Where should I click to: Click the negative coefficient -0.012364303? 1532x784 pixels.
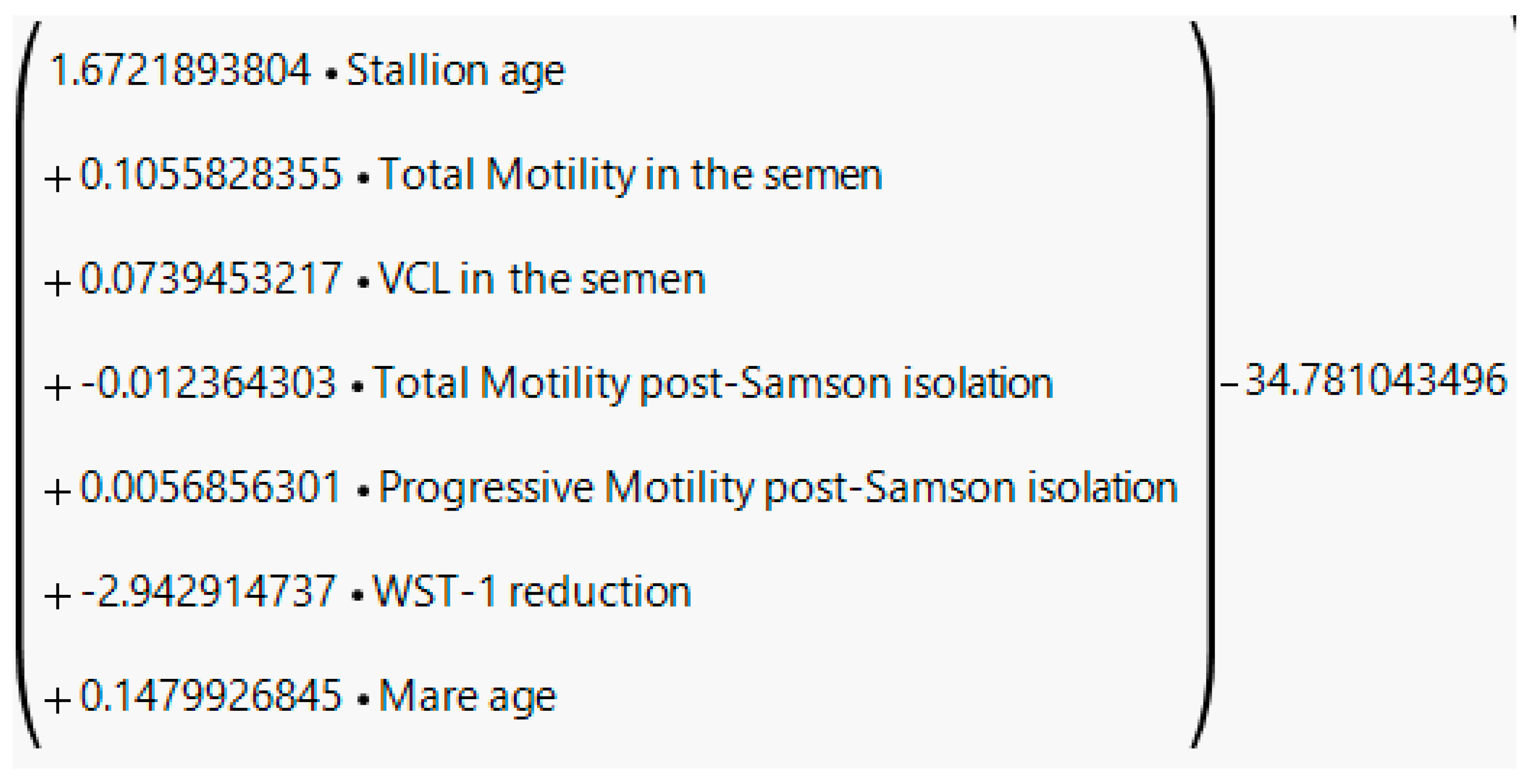(208, 383)
